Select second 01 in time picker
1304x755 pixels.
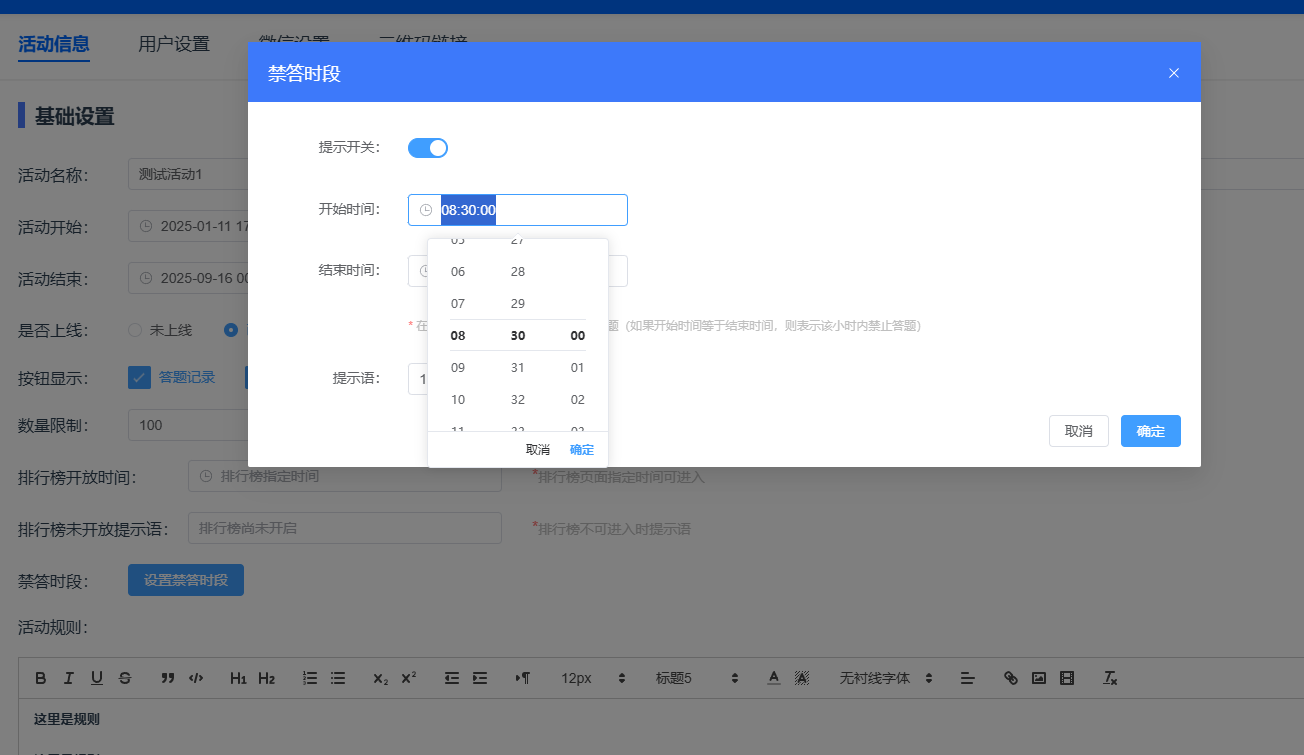(578, 368)
